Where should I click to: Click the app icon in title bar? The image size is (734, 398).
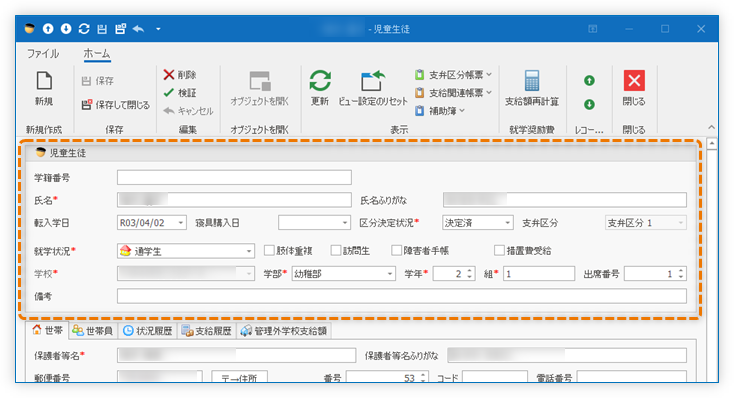(30, 29)
